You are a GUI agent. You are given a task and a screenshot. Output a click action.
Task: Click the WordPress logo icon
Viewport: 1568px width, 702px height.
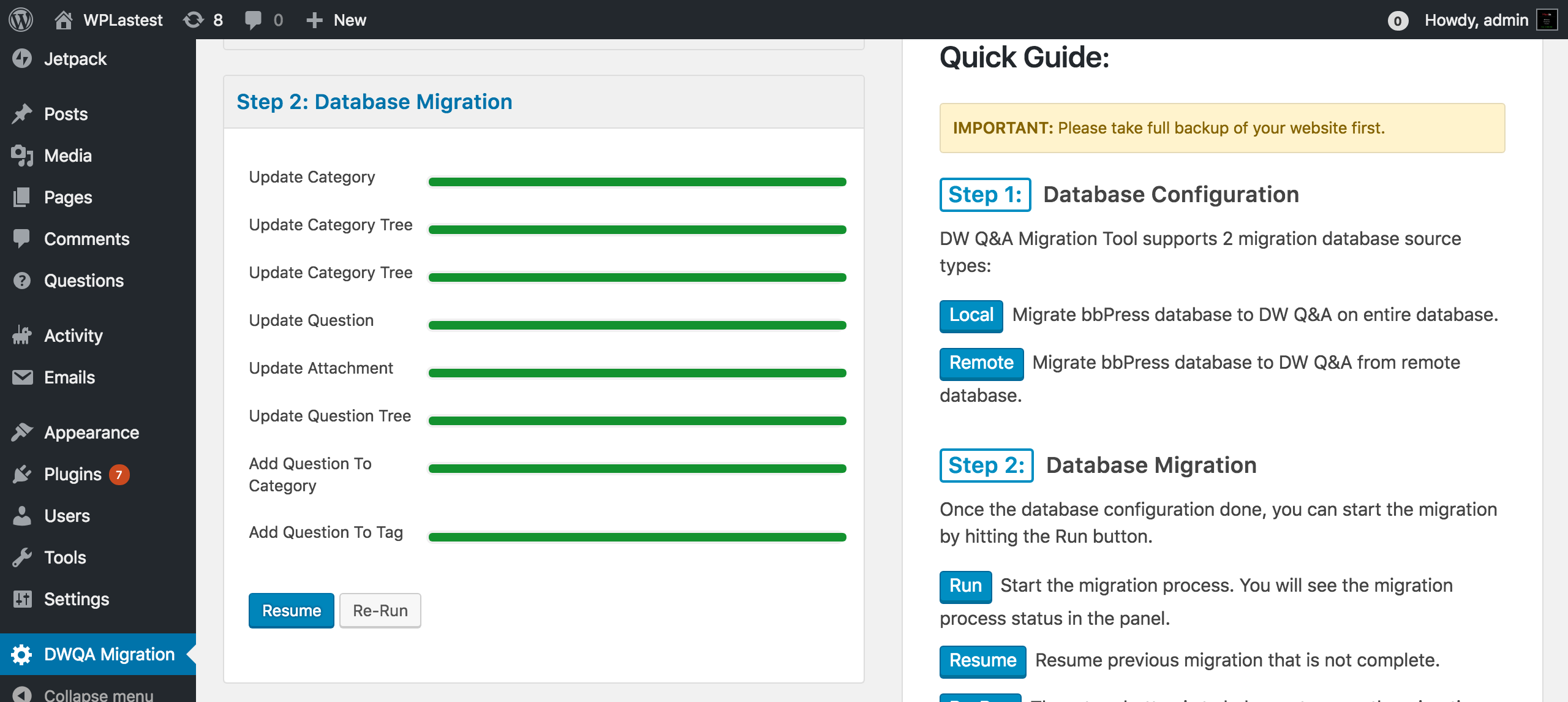pyautogui.click(x=21, y=20)
